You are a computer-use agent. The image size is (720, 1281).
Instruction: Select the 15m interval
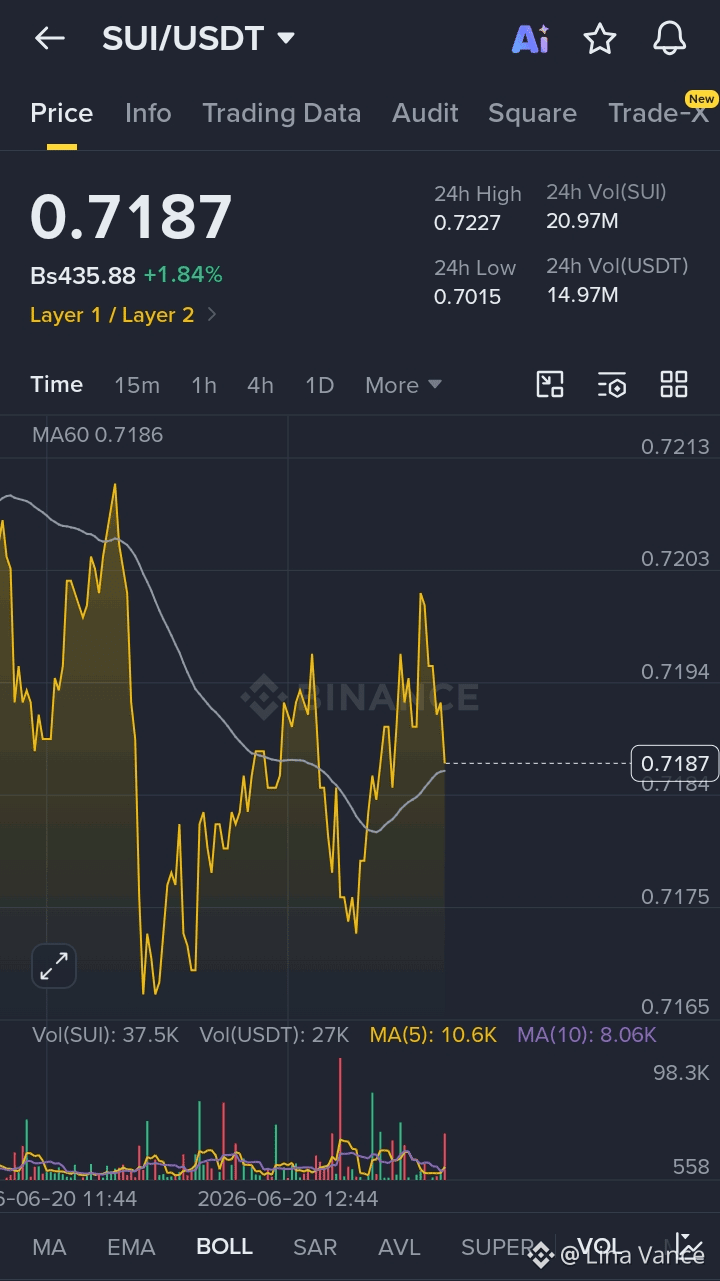pyautogui.click(x=137, y=385)
